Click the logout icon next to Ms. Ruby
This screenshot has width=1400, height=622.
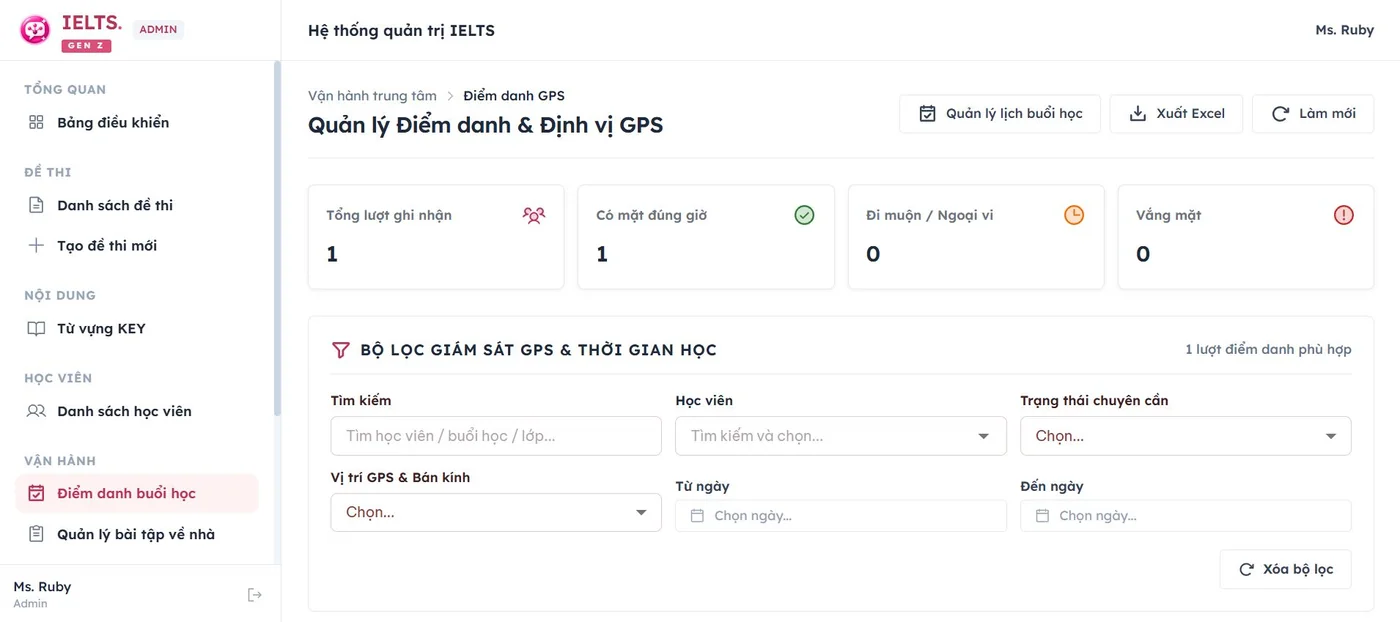(x=255, y=595)
